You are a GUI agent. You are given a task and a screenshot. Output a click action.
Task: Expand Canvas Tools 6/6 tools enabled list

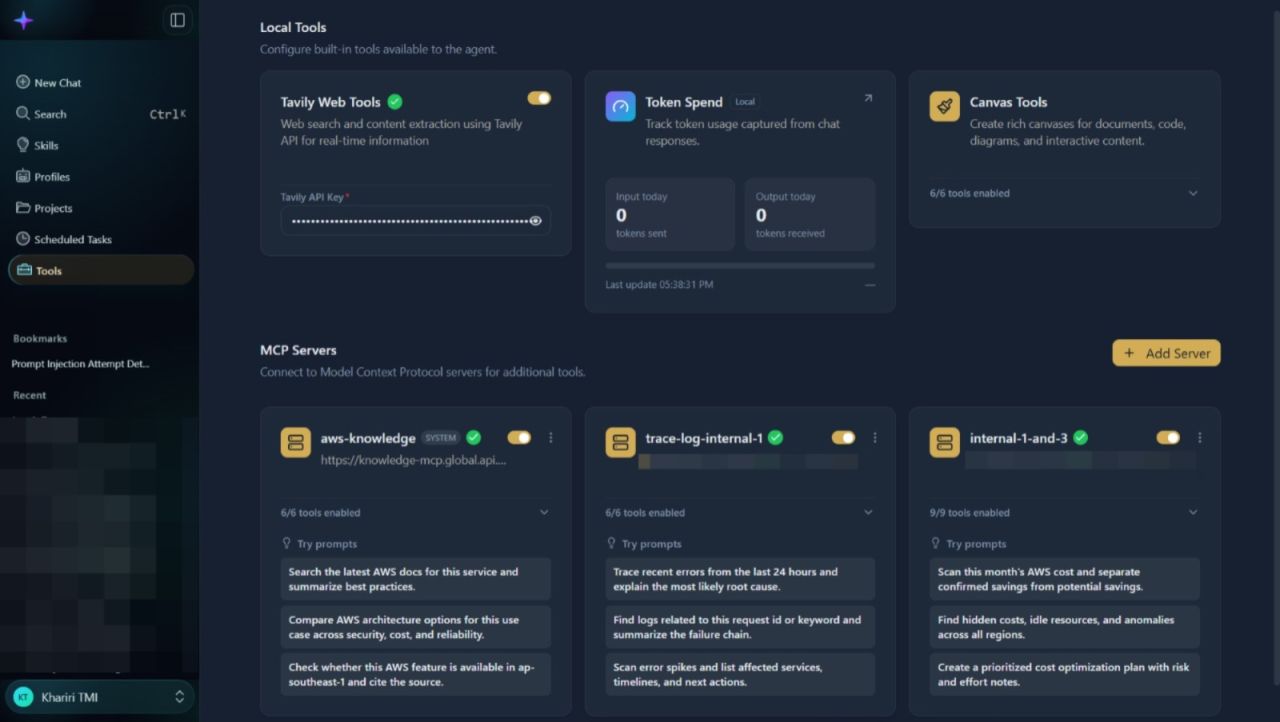point(1064,193)
